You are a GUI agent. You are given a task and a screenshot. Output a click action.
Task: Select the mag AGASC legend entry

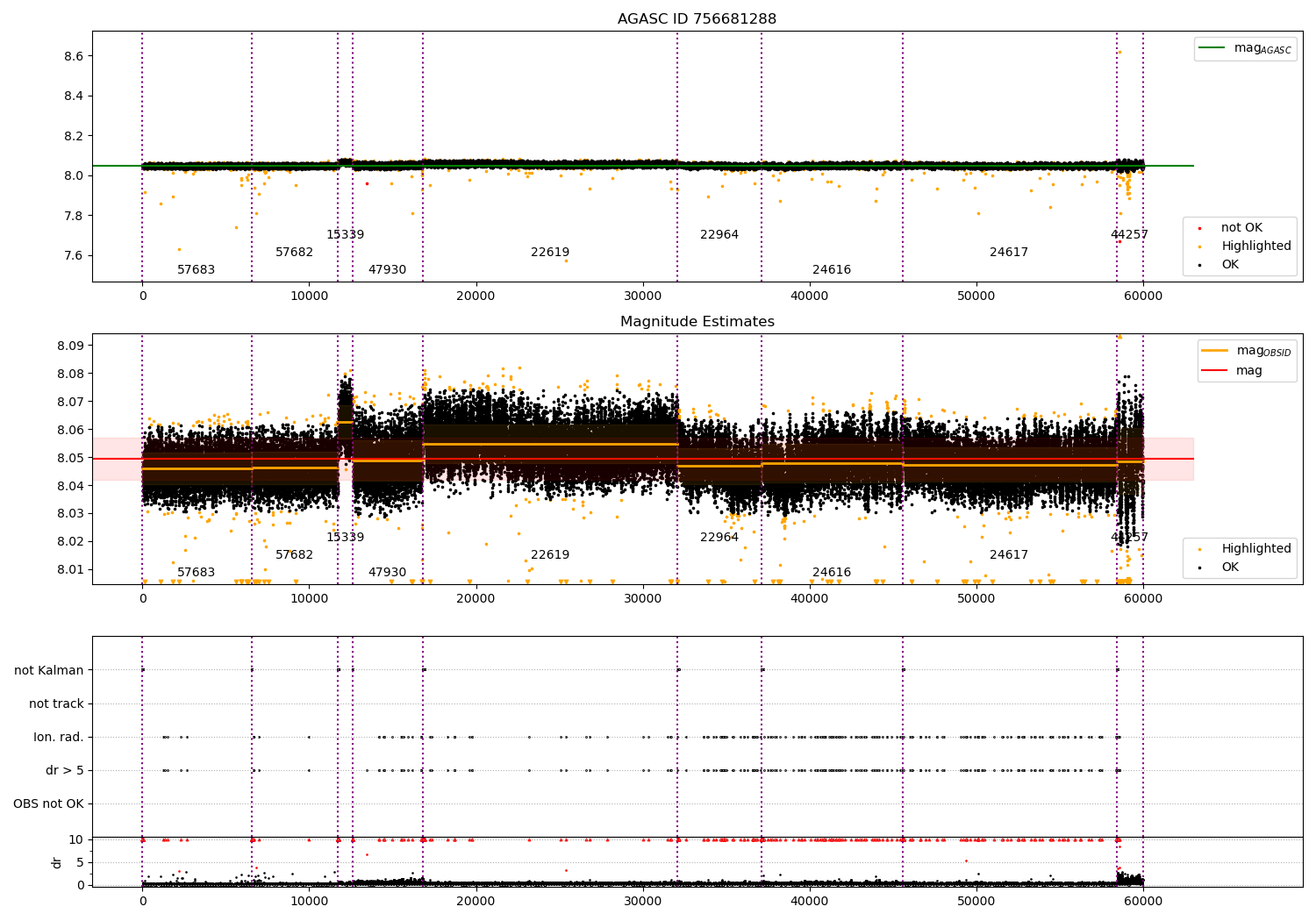pos(1245,48)
